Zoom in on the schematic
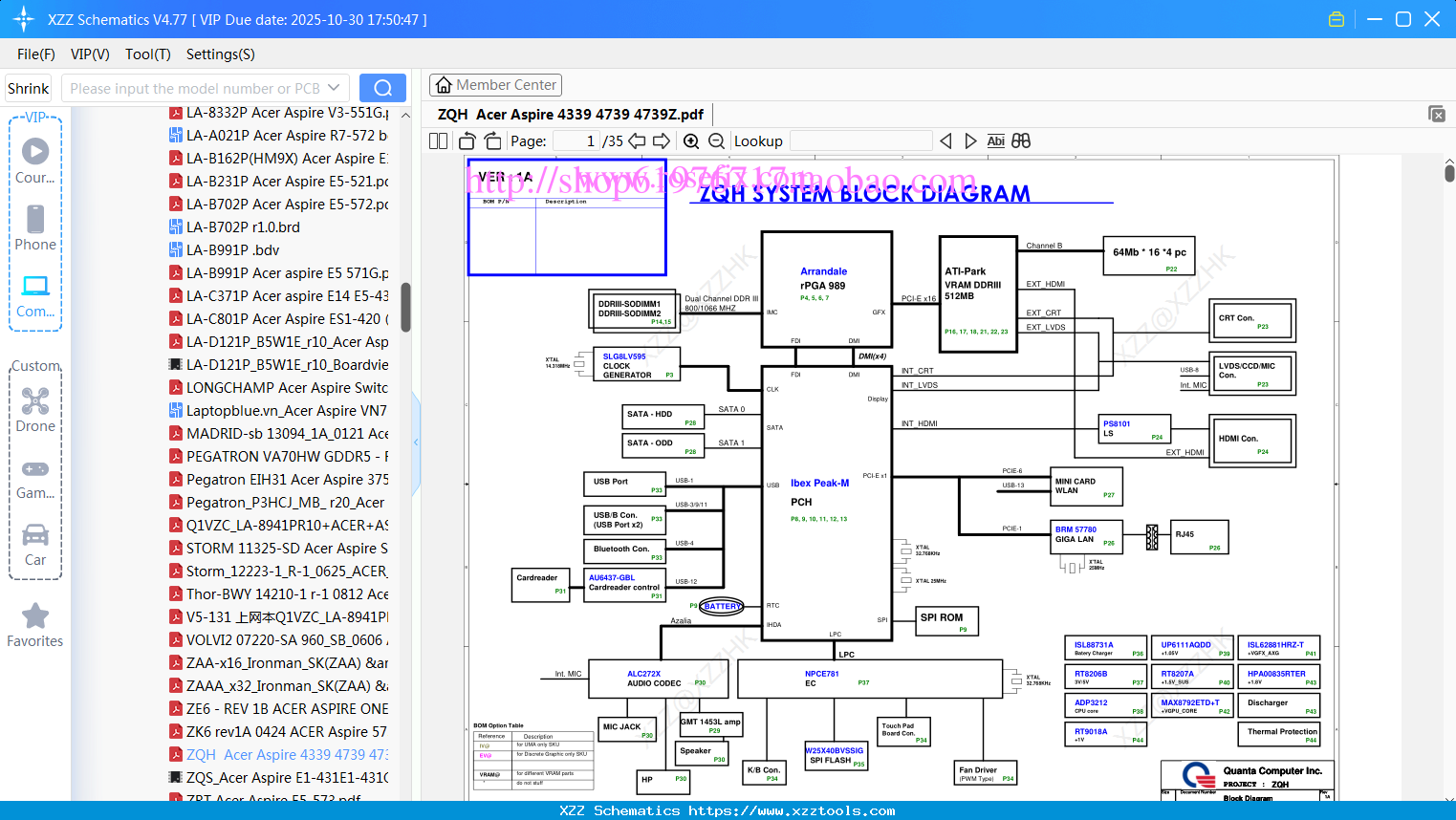The width and height of the screenshot is (1456, 820). pyautogui.click(x=691, y=140)
